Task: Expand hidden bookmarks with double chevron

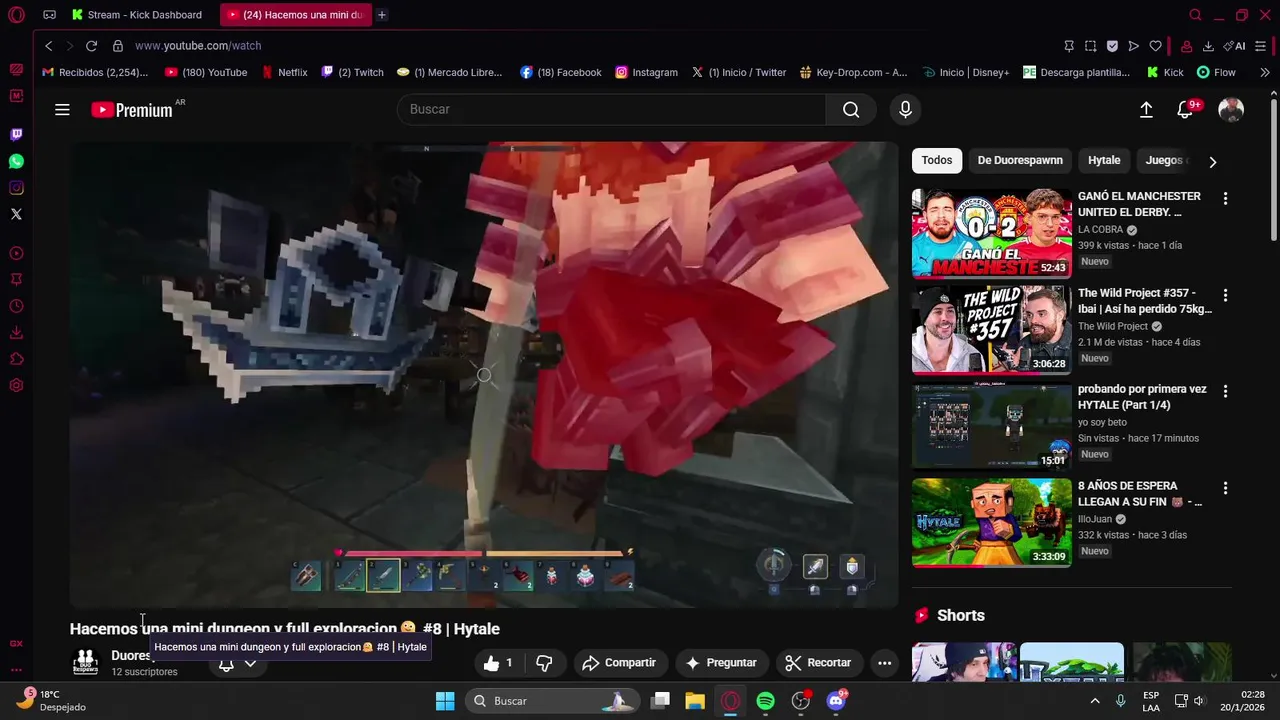Action: point(1265,73)
